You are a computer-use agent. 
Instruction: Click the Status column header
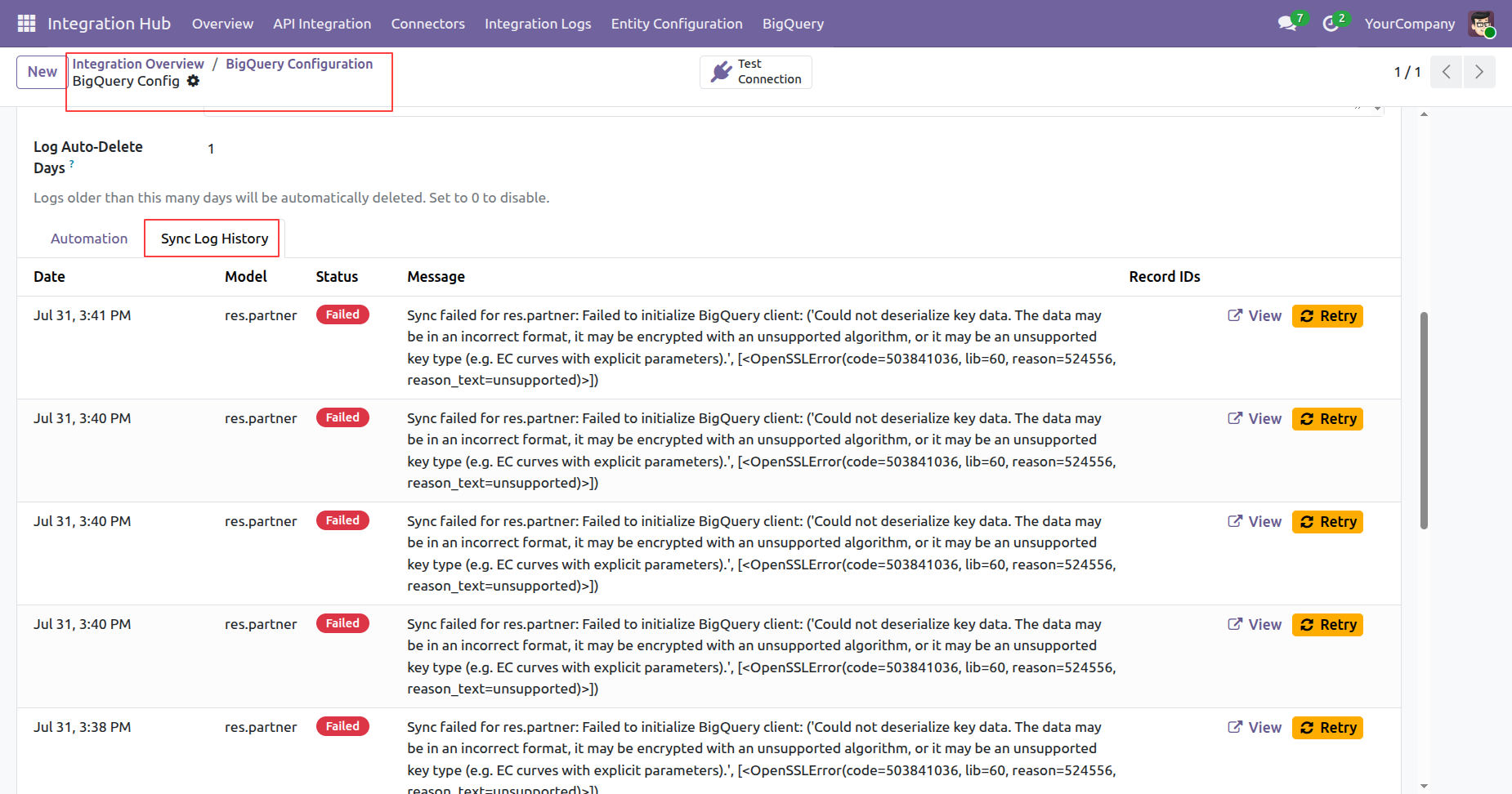(x=337, y=277)
